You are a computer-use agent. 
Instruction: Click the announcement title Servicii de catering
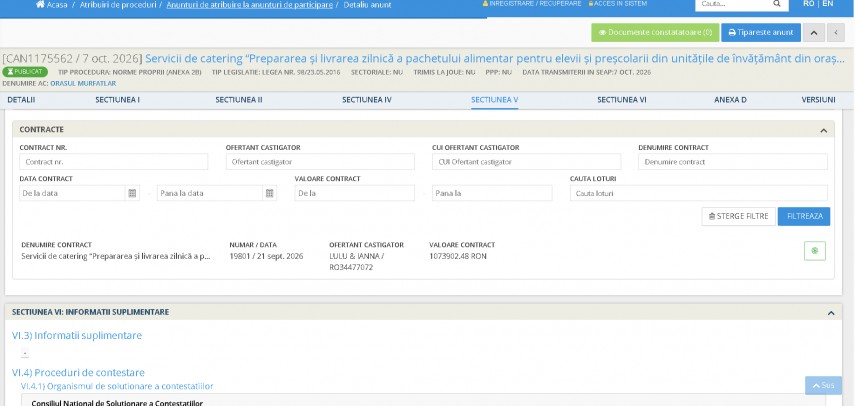pos(495,58)
